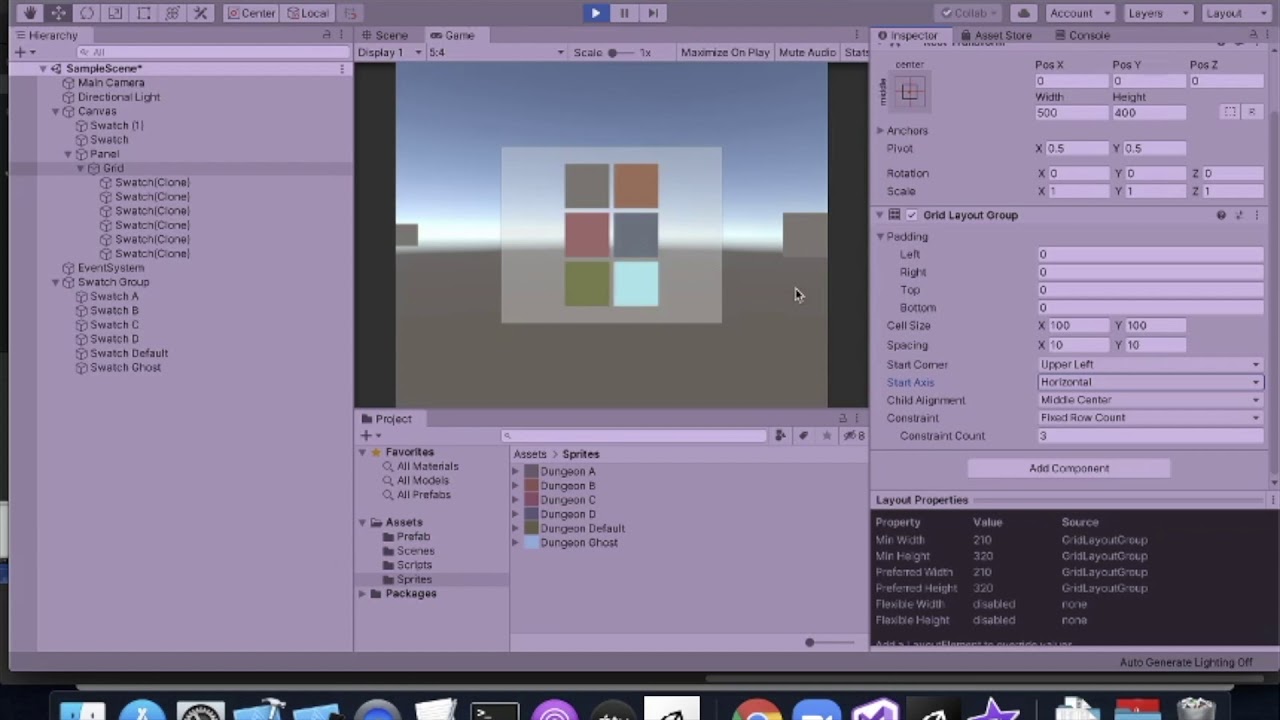
Task: Collapse the Padding foldout
Action: 880,237
